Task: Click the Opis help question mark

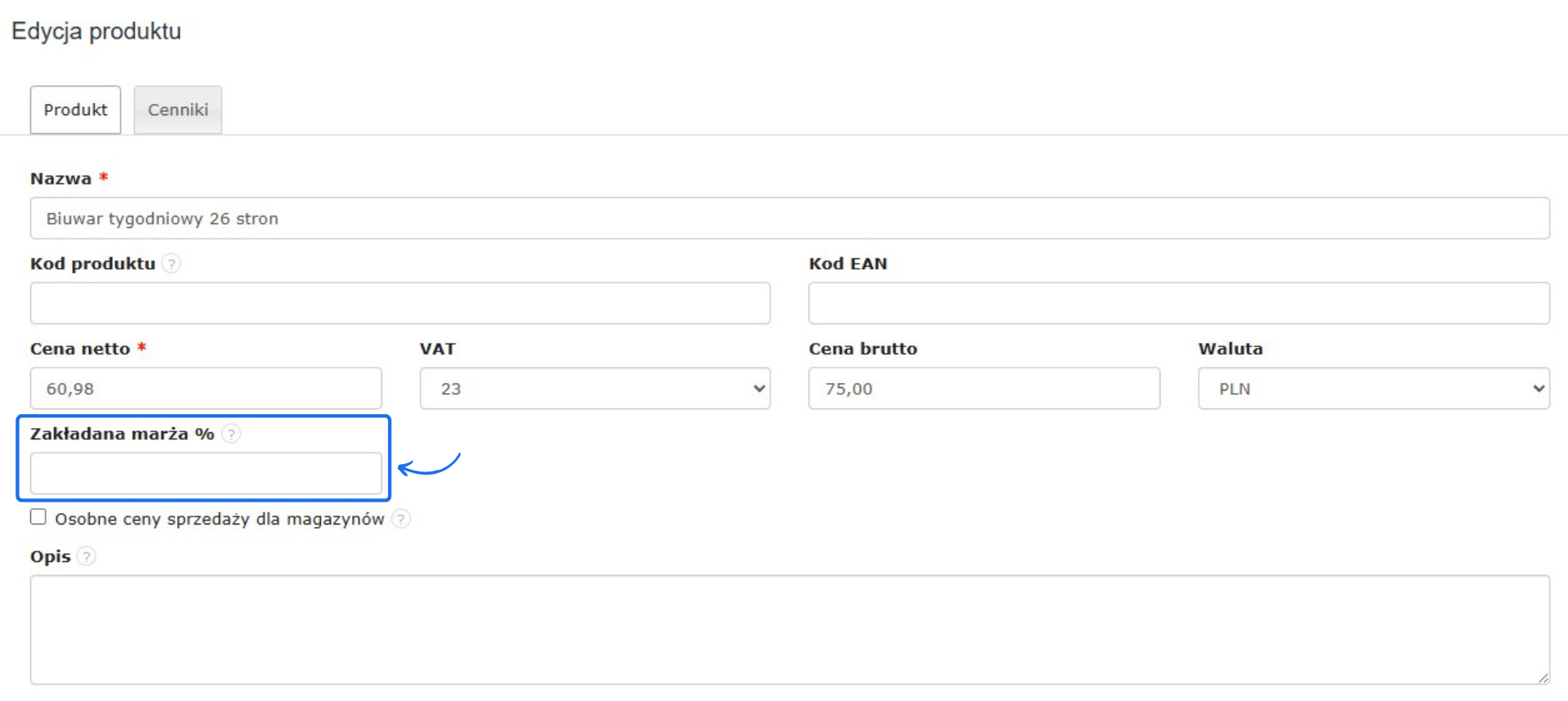Action: [87, 556]
